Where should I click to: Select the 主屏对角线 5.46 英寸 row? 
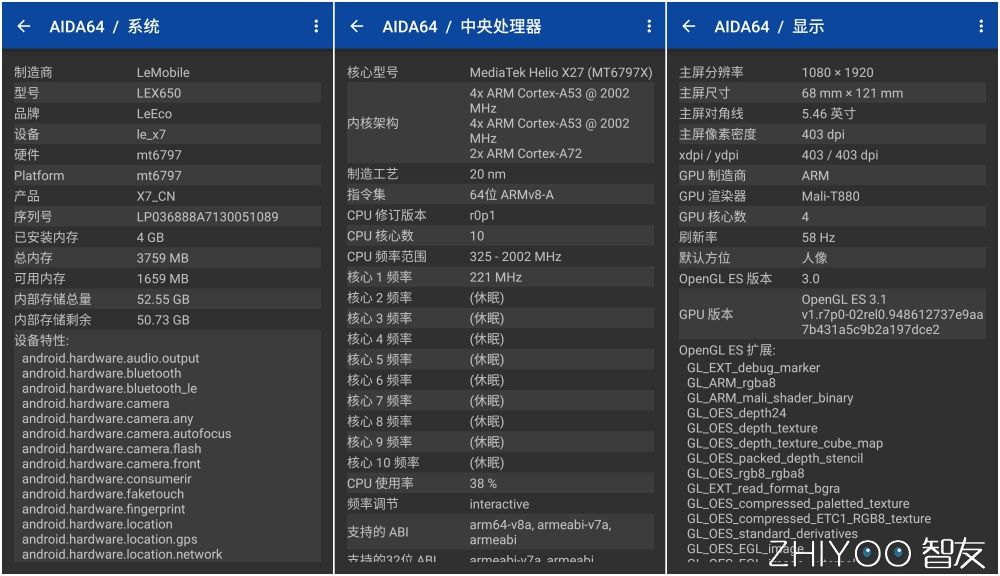pyautogui.click(x=832, y=114)
